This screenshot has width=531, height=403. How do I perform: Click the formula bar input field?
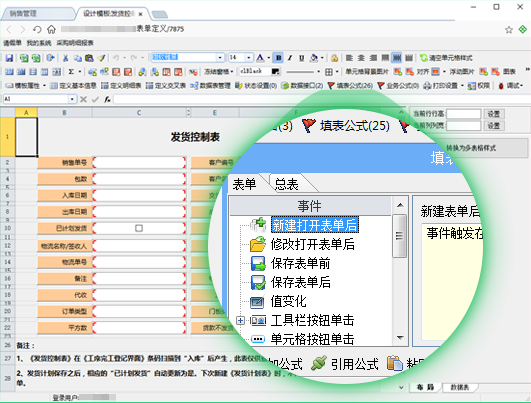pyautogui.click(x=322, y=99)
